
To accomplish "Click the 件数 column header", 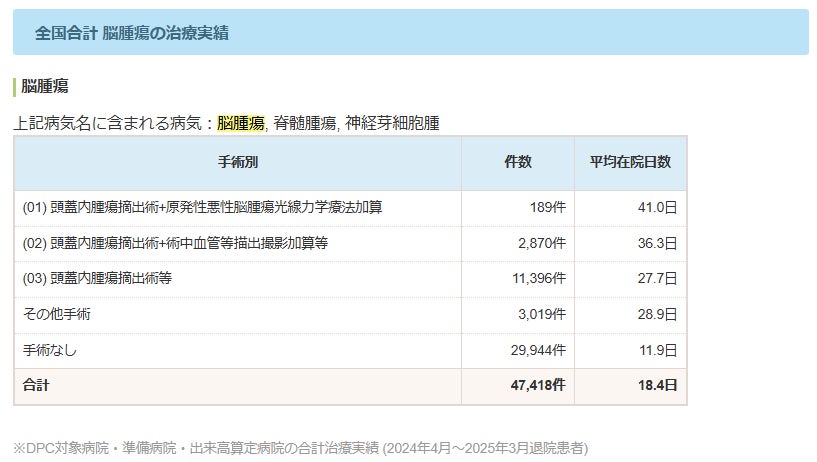I will 518,163.
